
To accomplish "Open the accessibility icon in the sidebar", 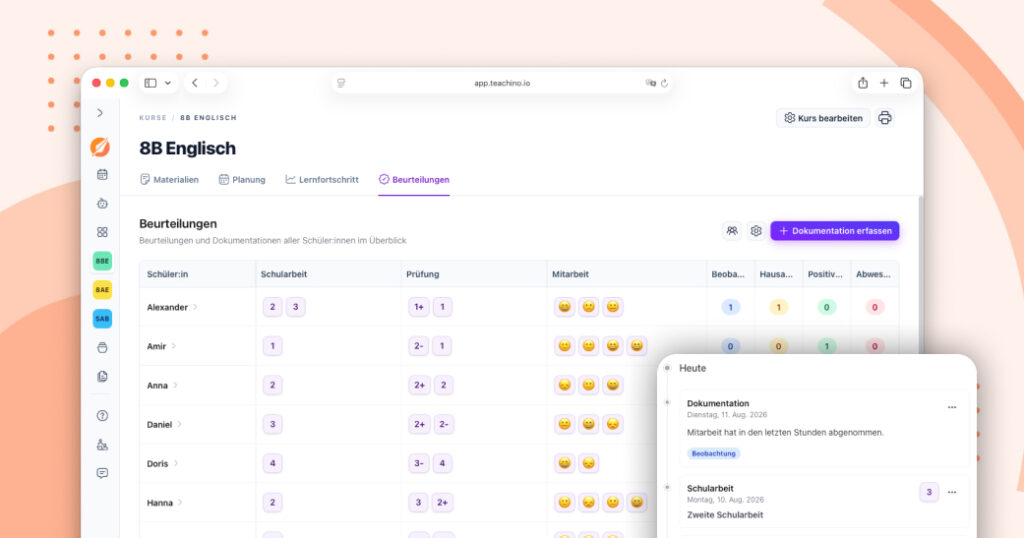I will pos(103,445).
